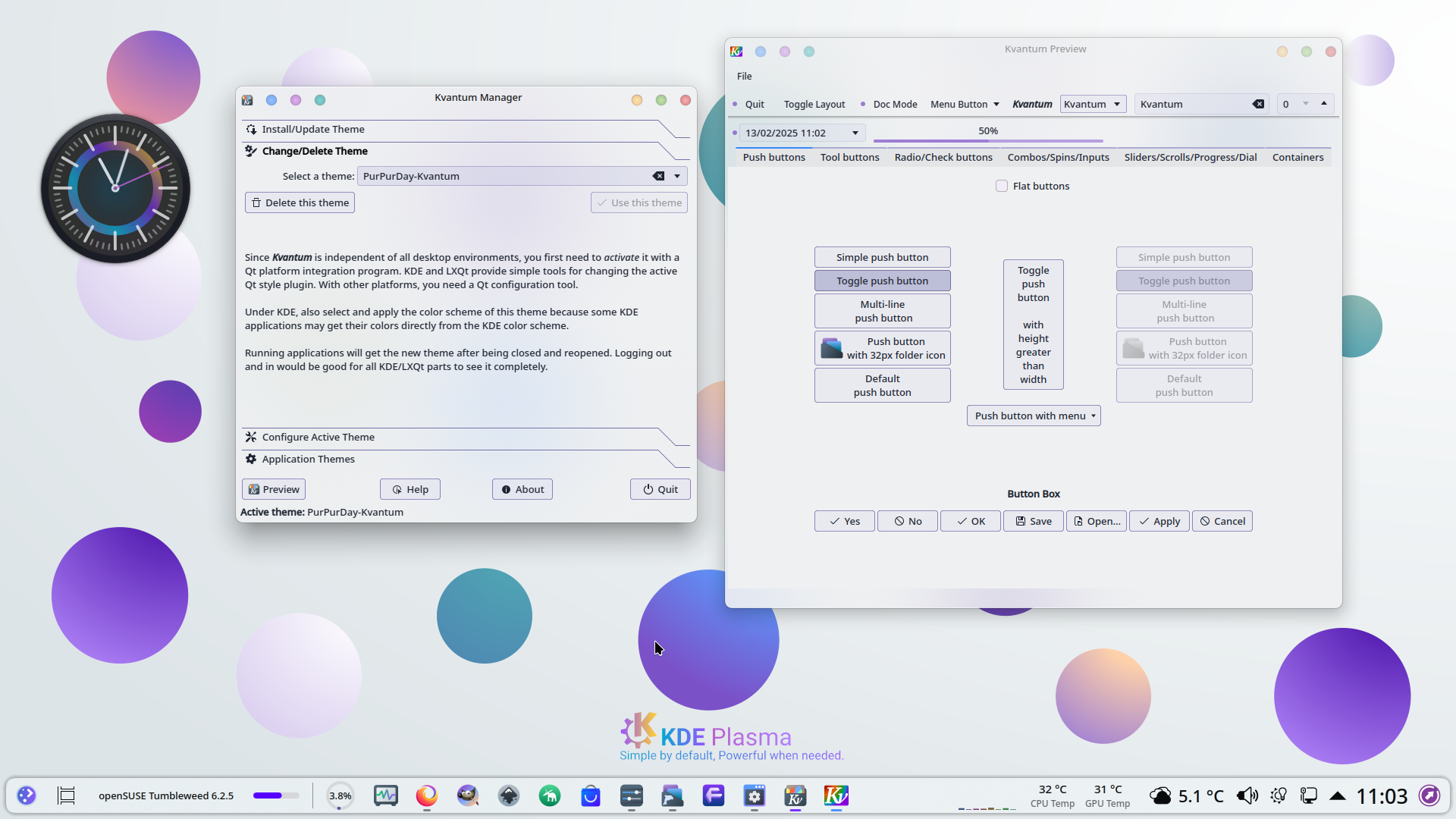Click the Delete this theme button
Screen dimensions: 1456x819
[300, 202]
